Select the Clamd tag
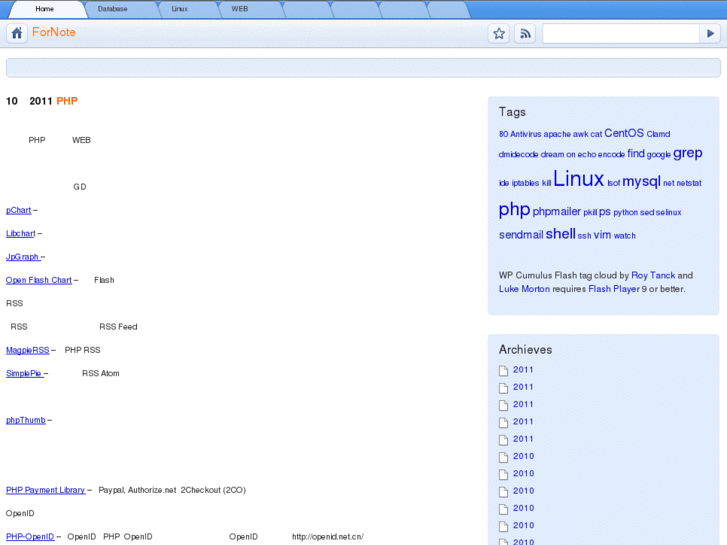Screen dimensions: 727x545 coord(658,134)
